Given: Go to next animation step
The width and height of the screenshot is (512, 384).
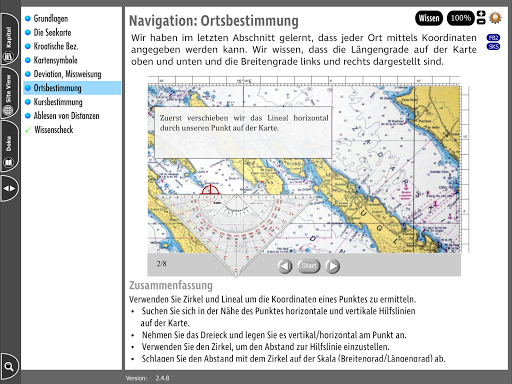Looking at the screenshot, I should [333, 266].
